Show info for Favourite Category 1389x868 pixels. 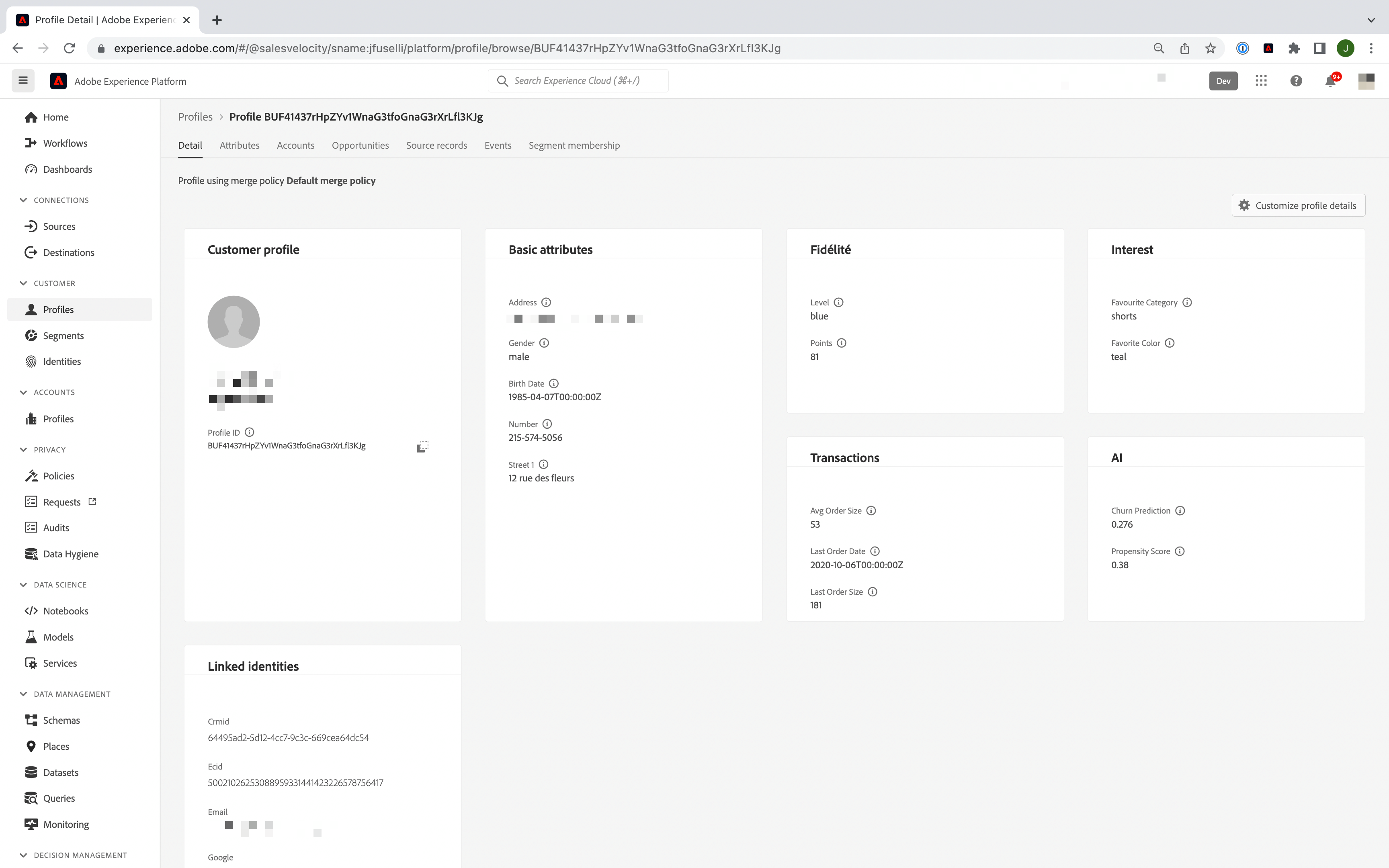point(1188,303)
